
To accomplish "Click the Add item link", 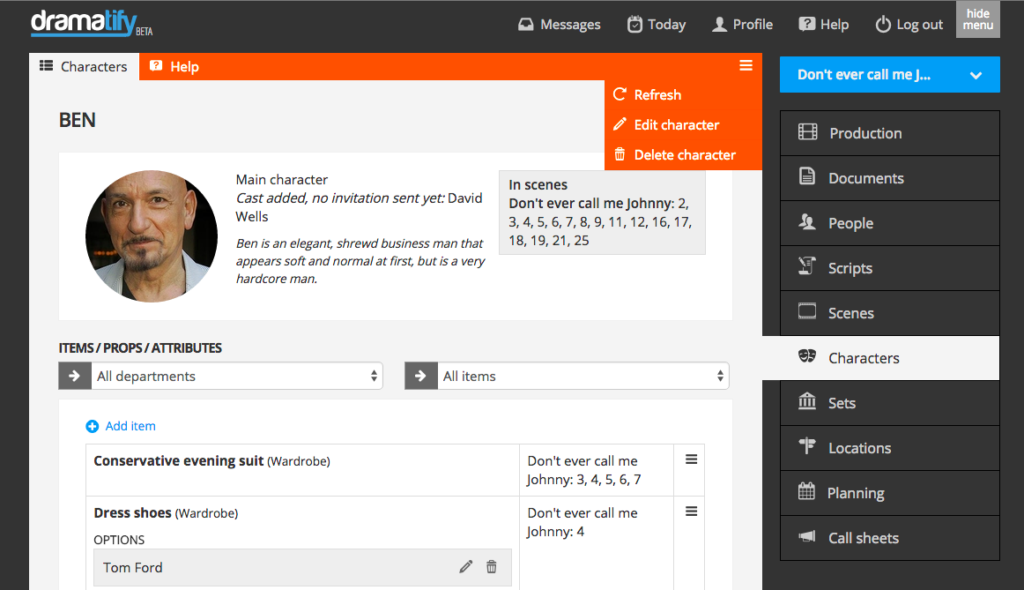I will click(130, 426).
